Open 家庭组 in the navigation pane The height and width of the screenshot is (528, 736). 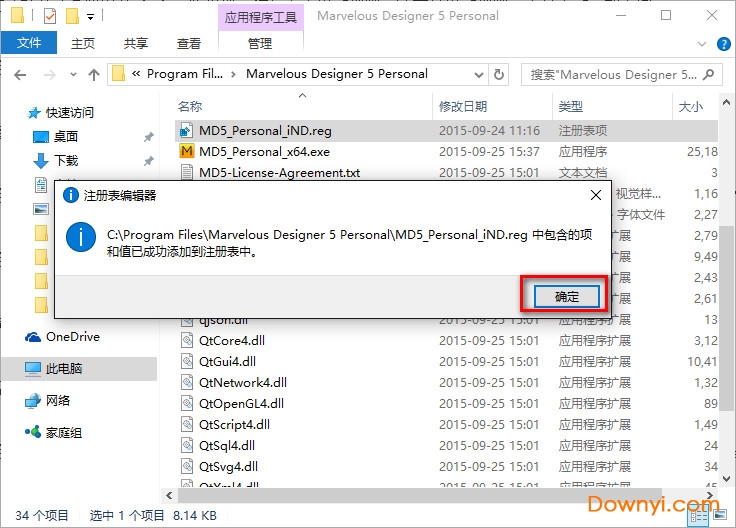(x=64, y=432)
